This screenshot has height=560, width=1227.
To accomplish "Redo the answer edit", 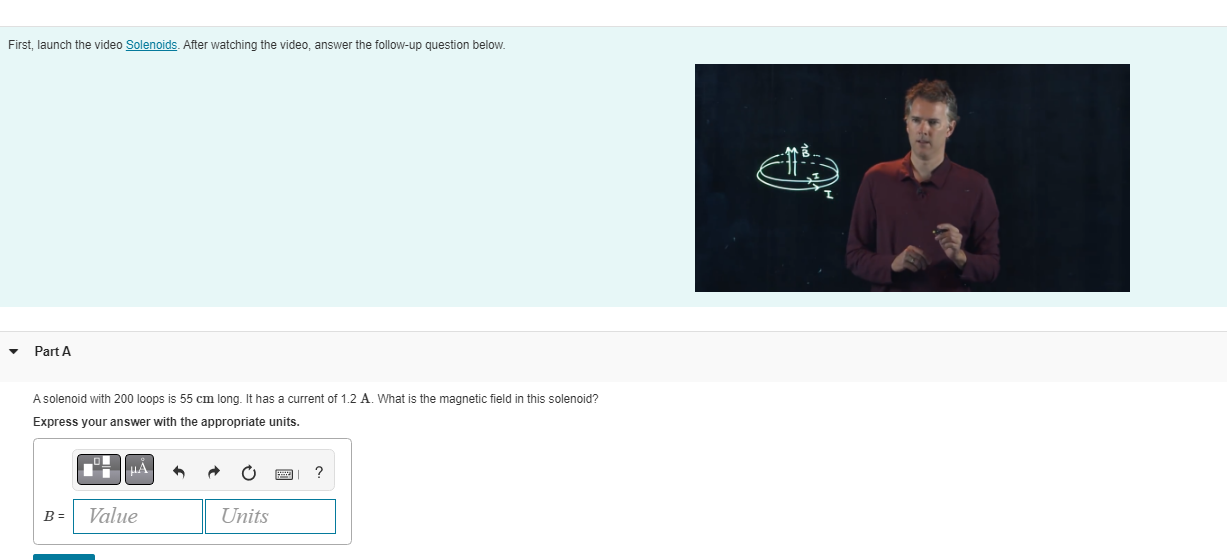I will point(213,472).
